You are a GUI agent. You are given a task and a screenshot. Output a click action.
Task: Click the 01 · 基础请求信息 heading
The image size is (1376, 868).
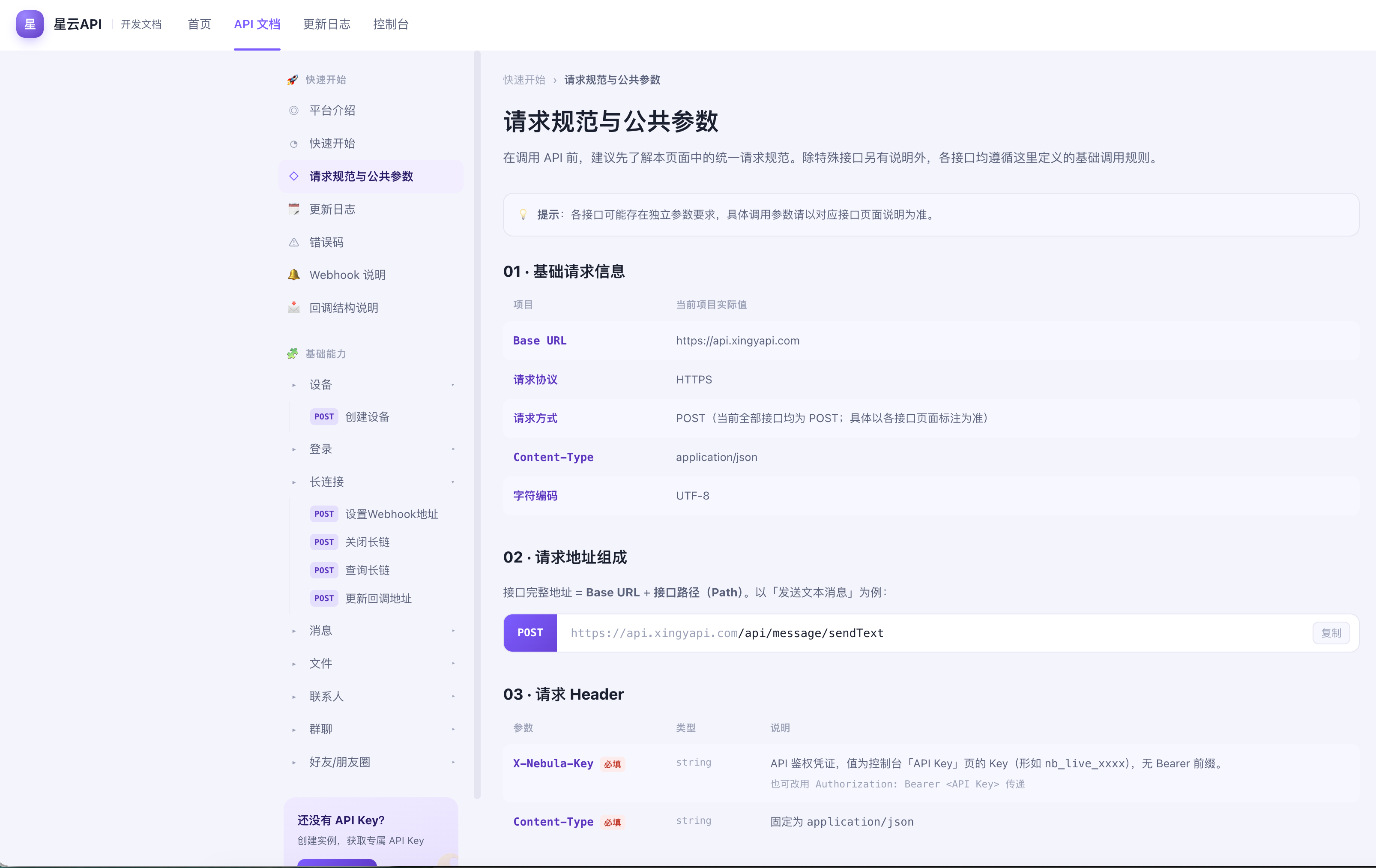[563, 272]
